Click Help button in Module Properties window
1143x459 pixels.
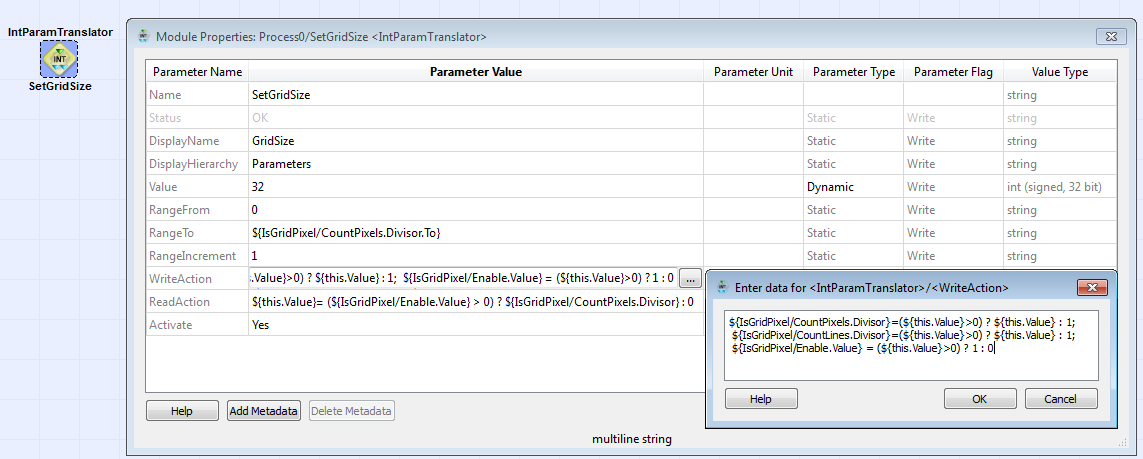click(x=182, y=411)
